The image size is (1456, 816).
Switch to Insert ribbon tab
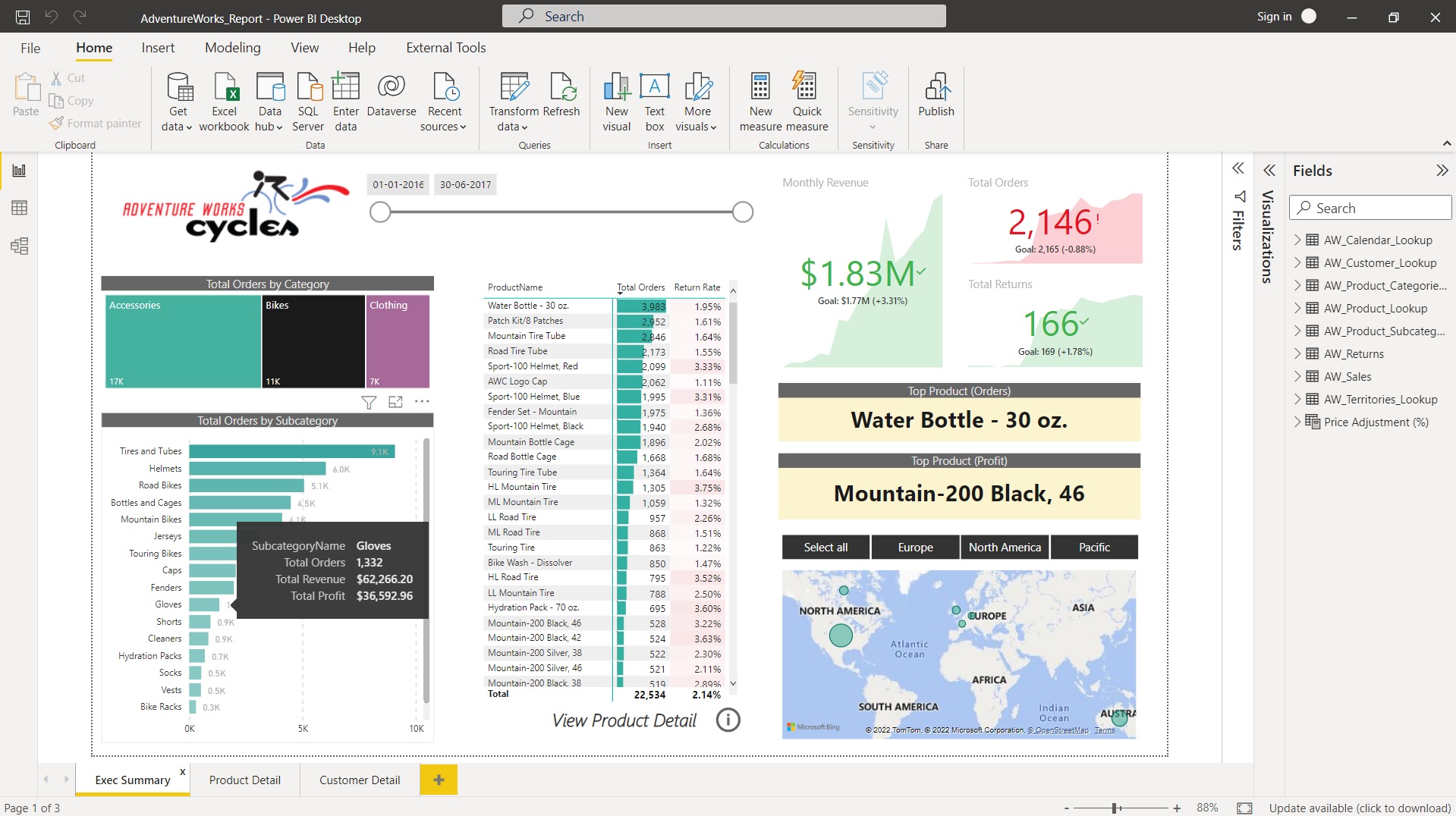coord(158,48)
